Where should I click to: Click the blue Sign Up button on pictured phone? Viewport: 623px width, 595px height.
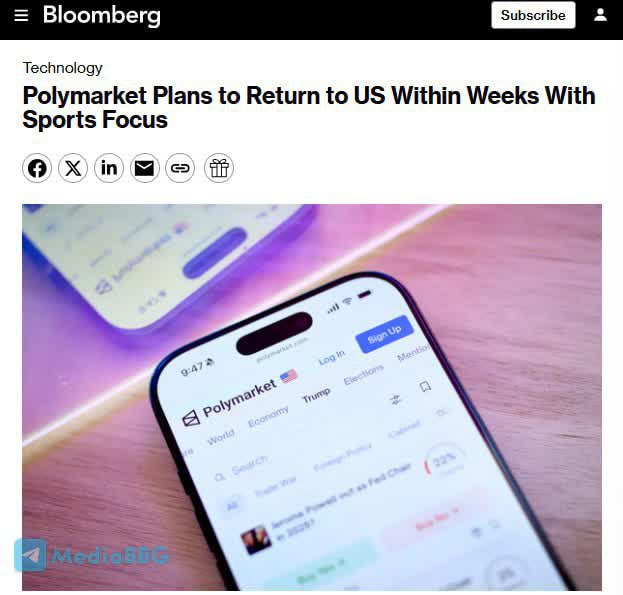click(x=384, y=334)
